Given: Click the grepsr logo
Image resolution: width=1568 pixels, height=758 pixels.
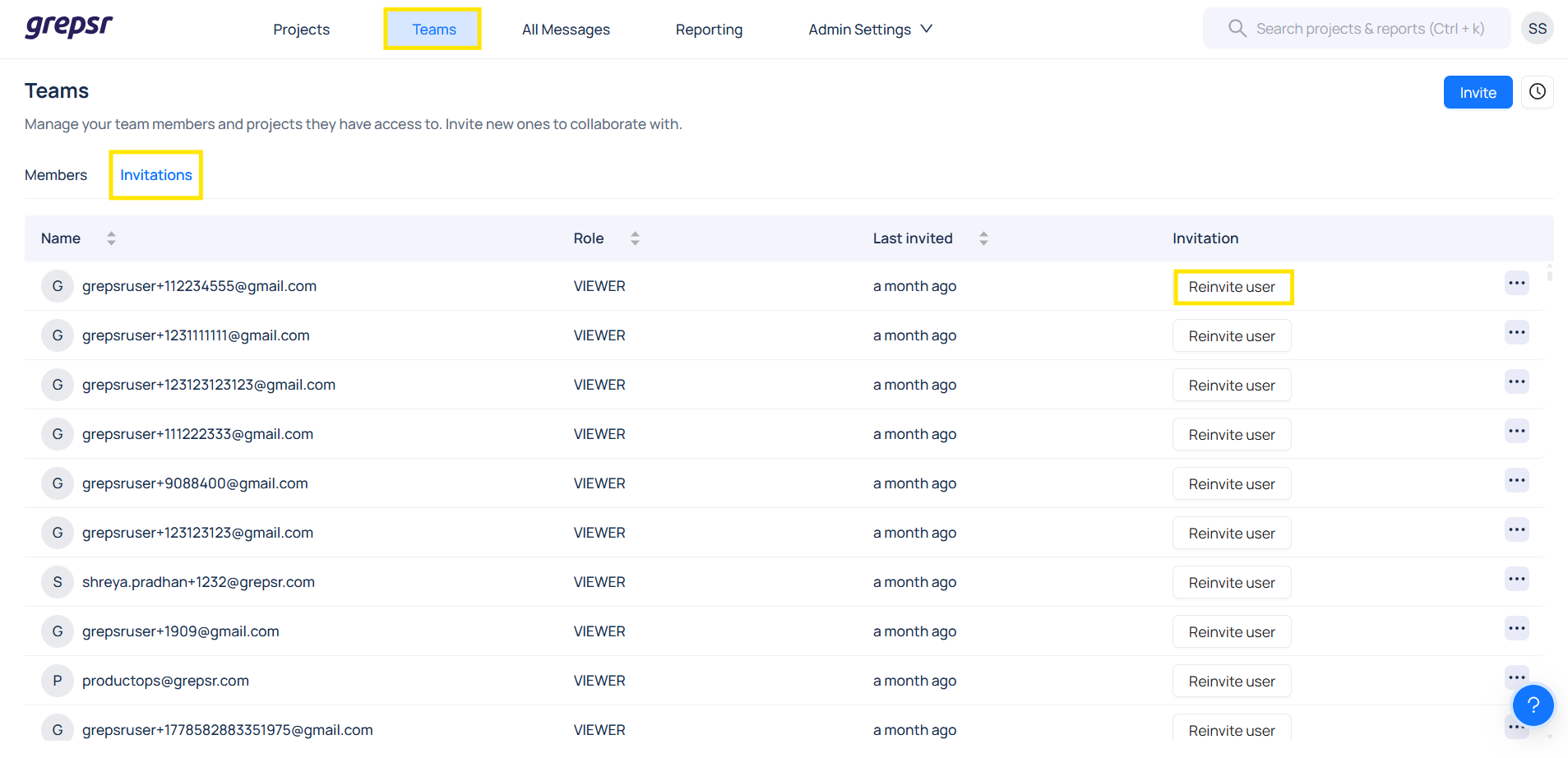Looking at the screenshot, I should [x=69, y=26].
